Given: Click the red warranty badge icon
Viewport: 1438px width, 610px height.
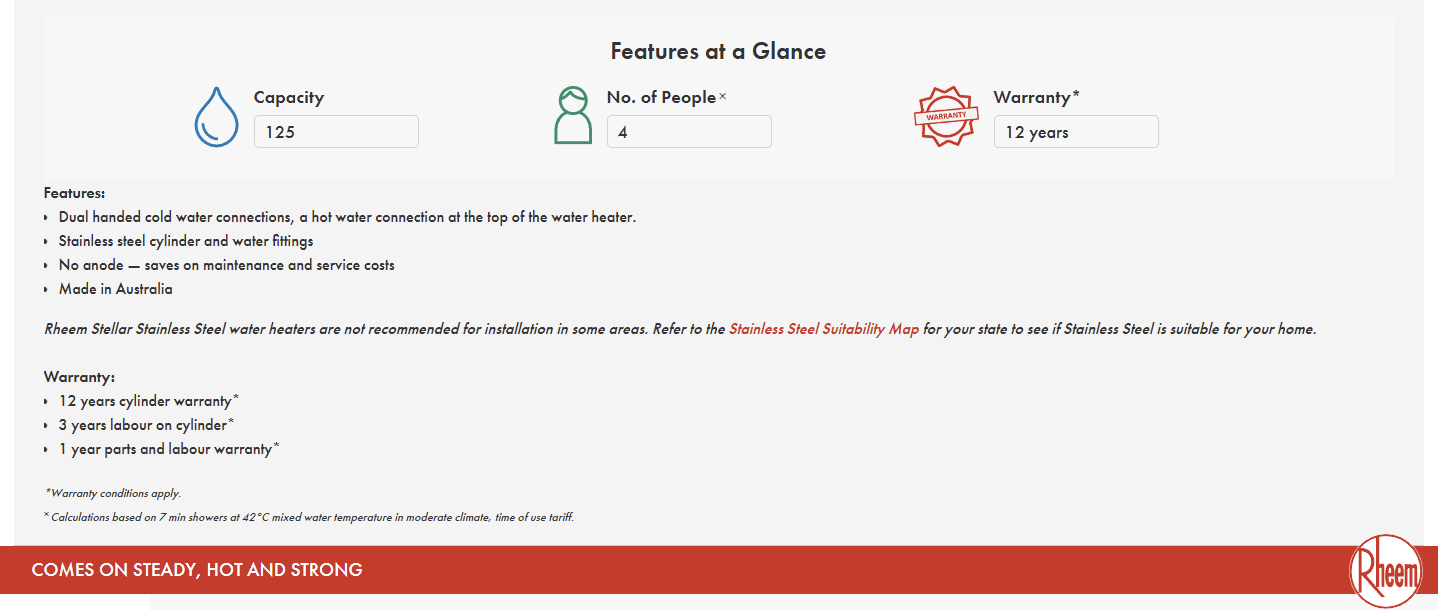Looking at the screenshot, I should coord(946,117).
